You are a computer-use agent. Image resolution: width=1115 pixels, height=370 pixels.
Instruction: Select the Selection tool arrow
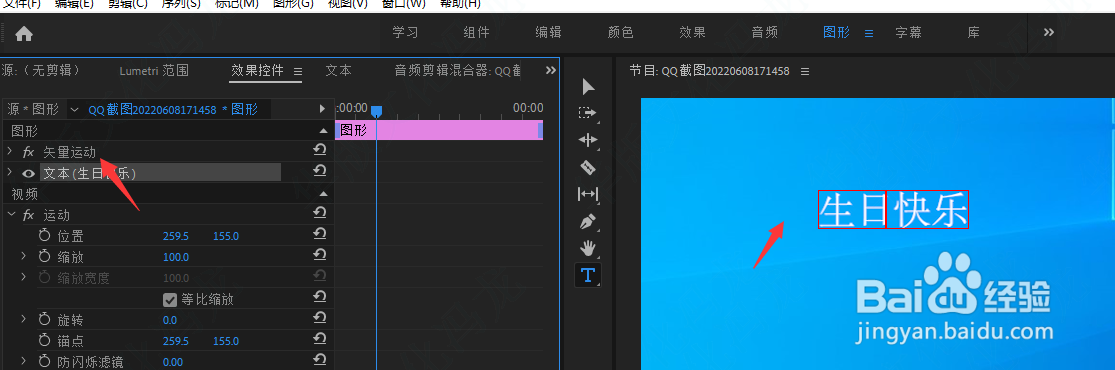(588, 87)
